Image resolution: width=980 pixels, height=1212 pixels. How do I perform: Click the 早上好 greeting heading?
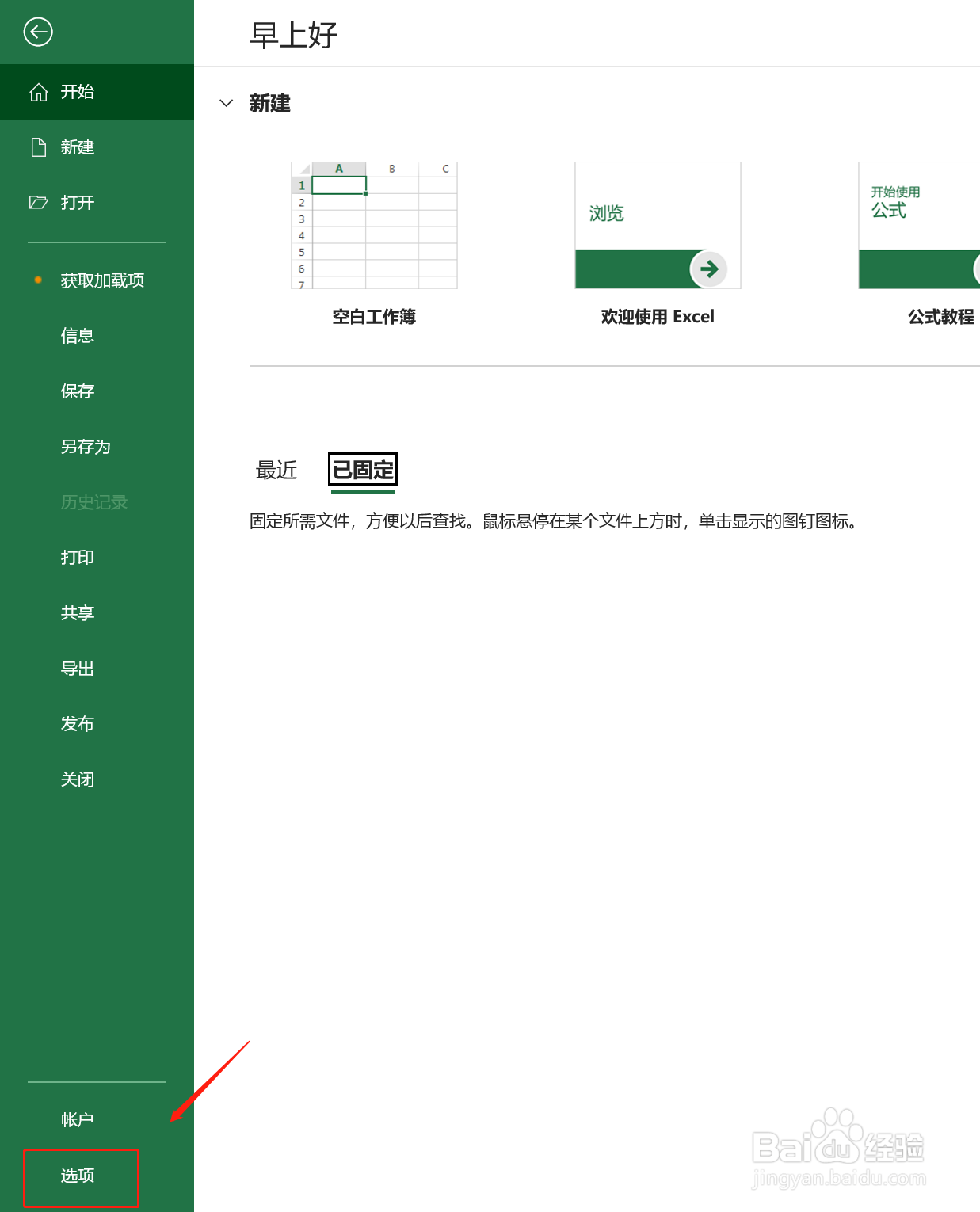click(x=294, y=36)
